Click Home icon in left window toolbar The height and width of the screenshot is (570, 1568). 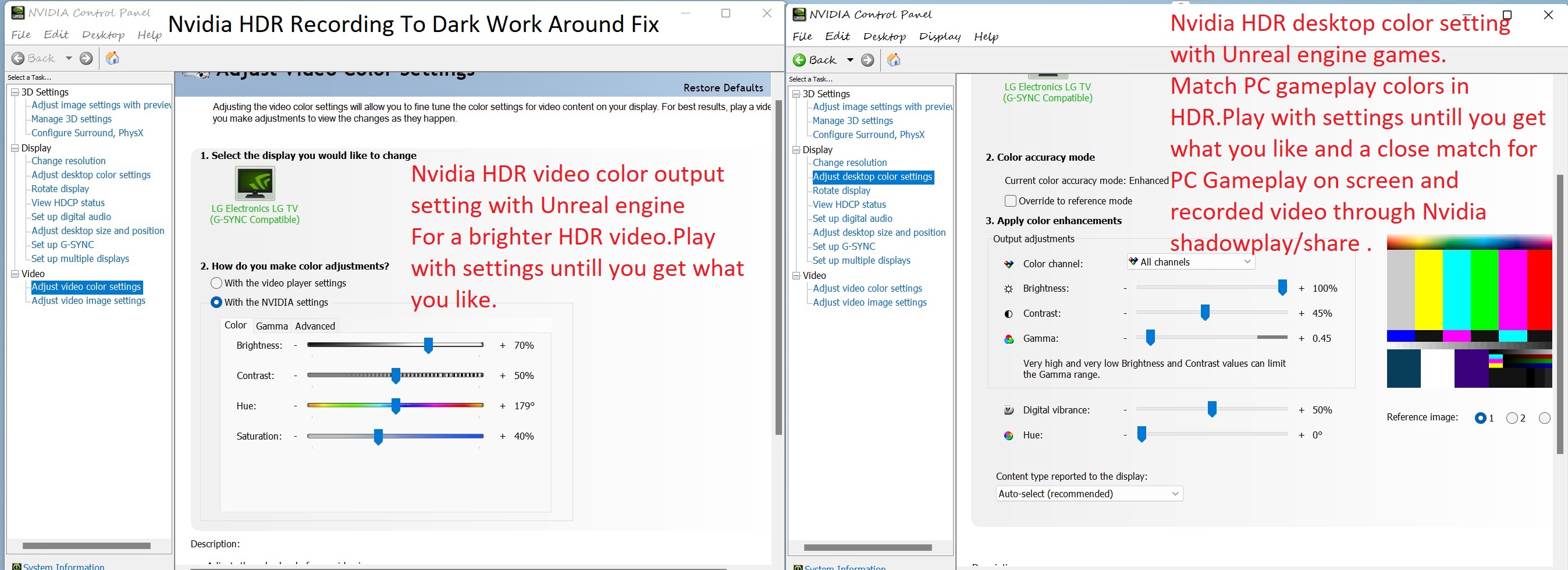point(113,58)
